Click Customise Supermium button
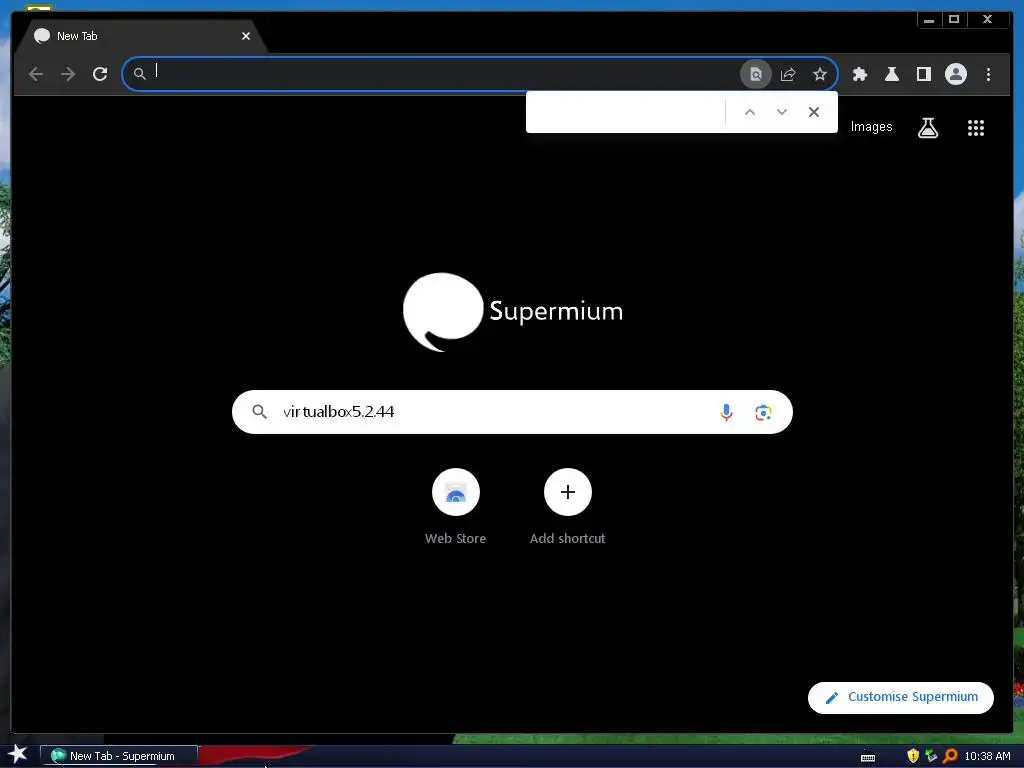This screenshot has height=768, width=1024. [x=901, y=697]
